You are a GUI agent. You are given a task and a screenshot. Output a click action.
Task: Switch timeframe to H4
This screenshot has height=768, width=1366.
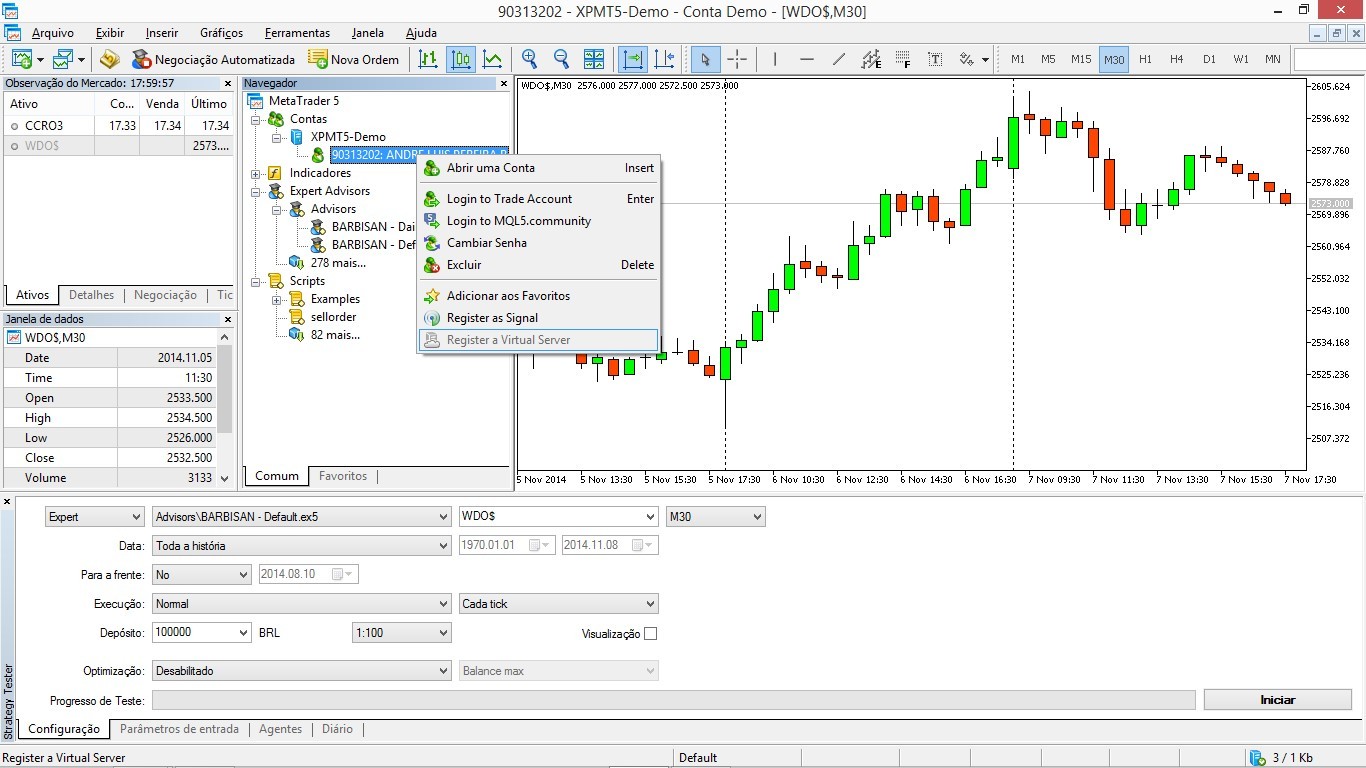[1176, 59]
